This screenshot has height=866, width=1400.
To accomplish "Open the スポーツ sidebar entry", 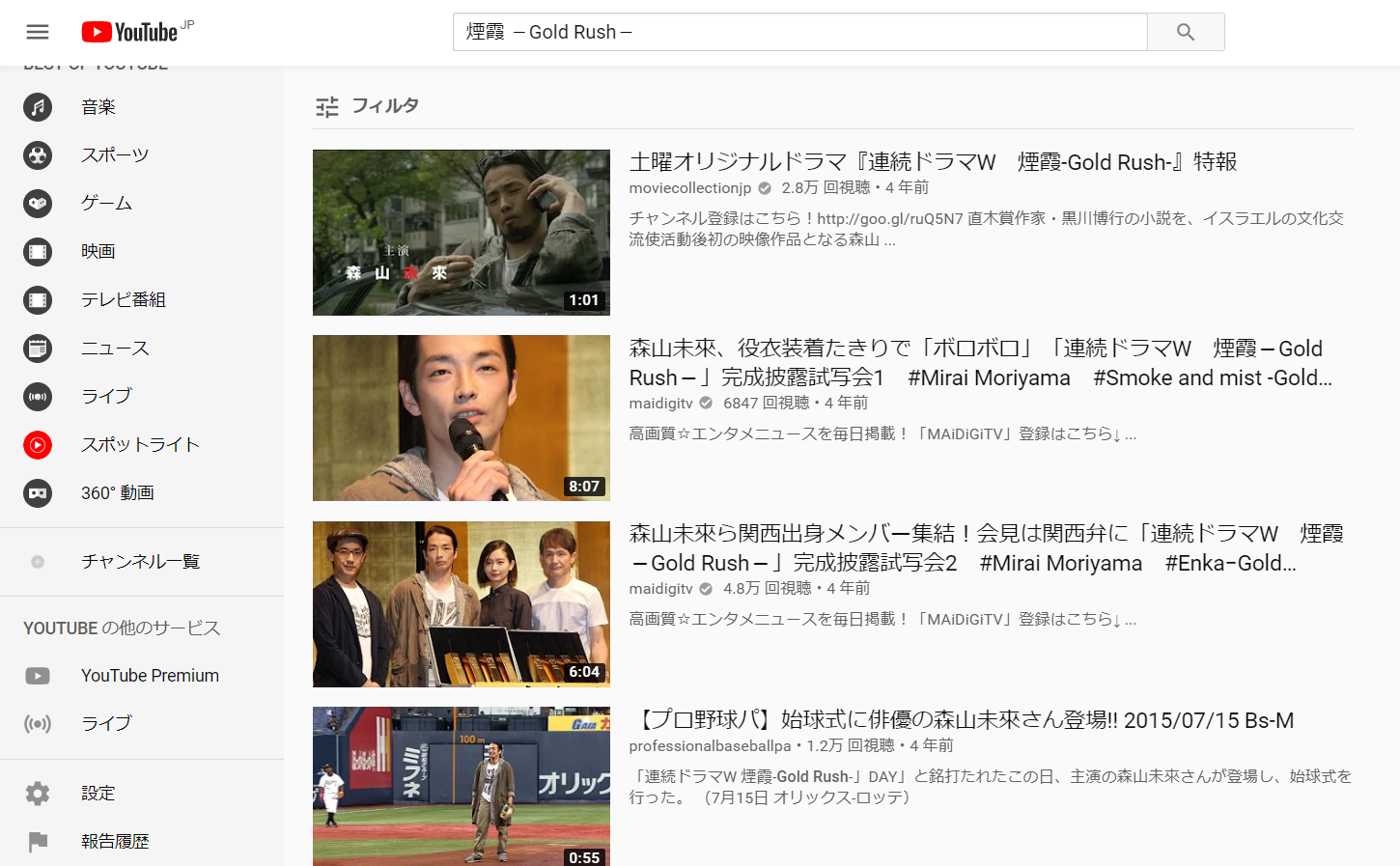I will click(x=142, y=154).
